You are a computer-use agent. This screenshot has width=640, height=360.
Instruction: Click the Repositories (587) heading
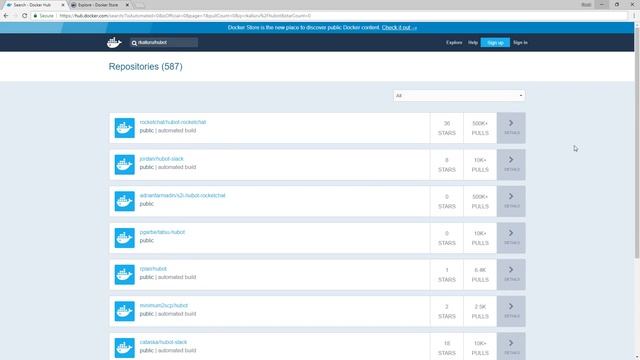[145, 67]
